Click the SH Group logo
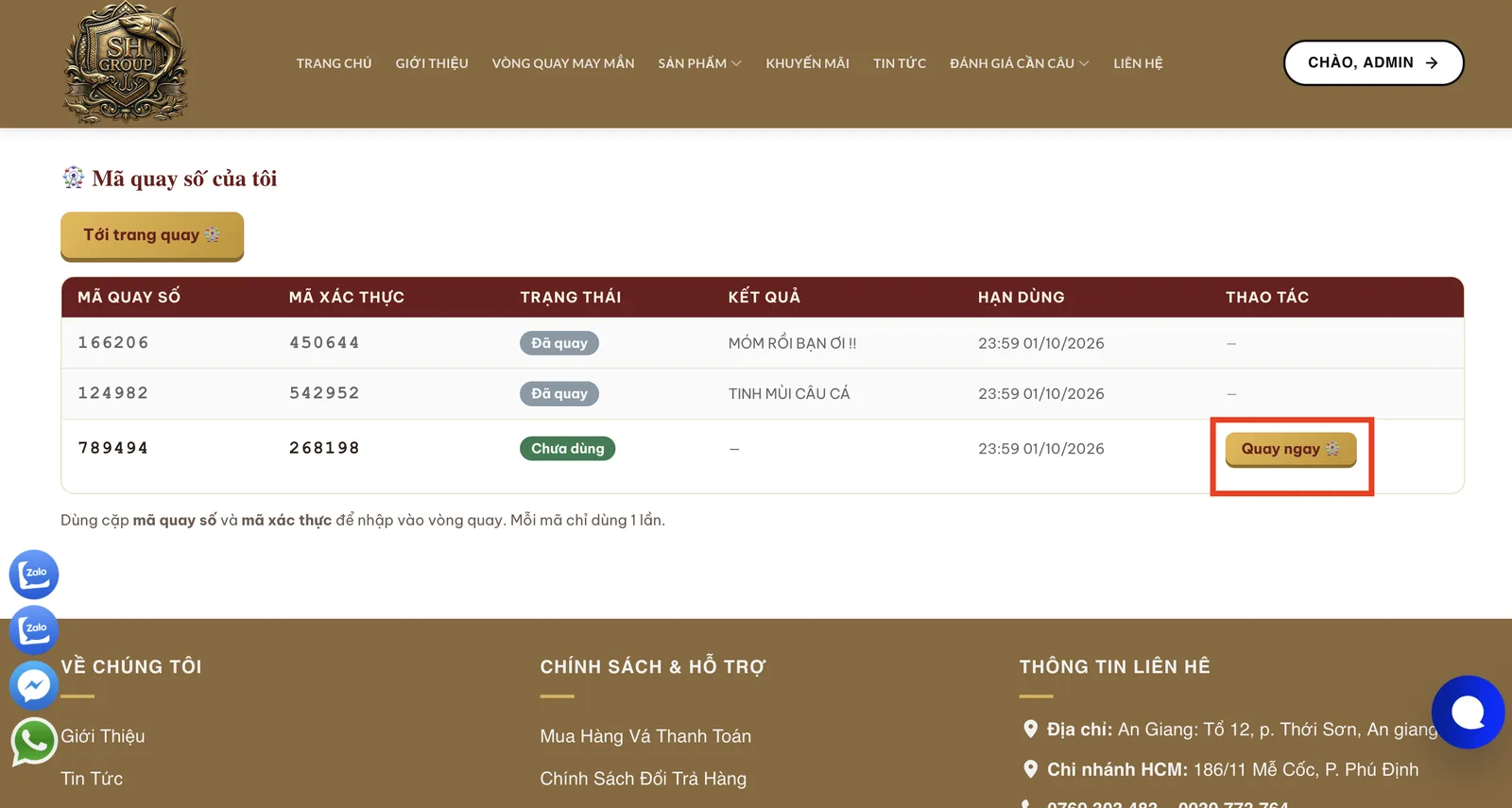 pyautogui.click(x=126, y=62)
